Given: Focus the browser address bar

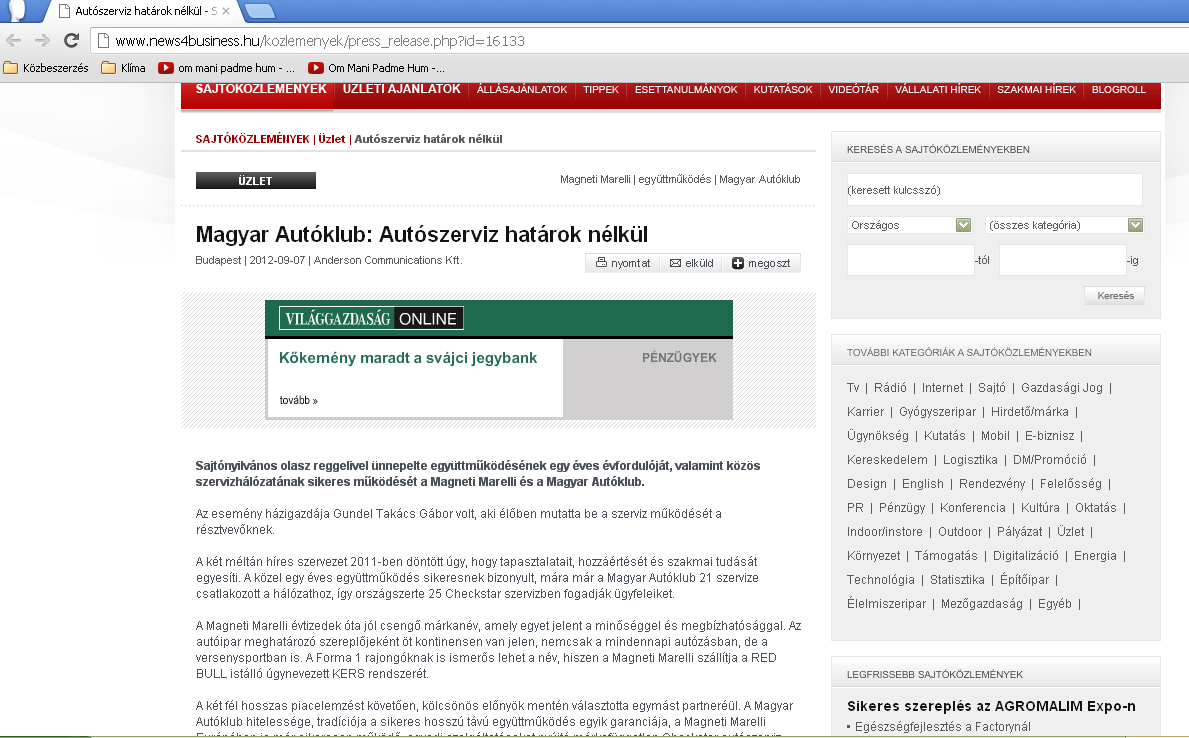Looking at the screenshot, I should pyautogui.click(x=637, y=41).
